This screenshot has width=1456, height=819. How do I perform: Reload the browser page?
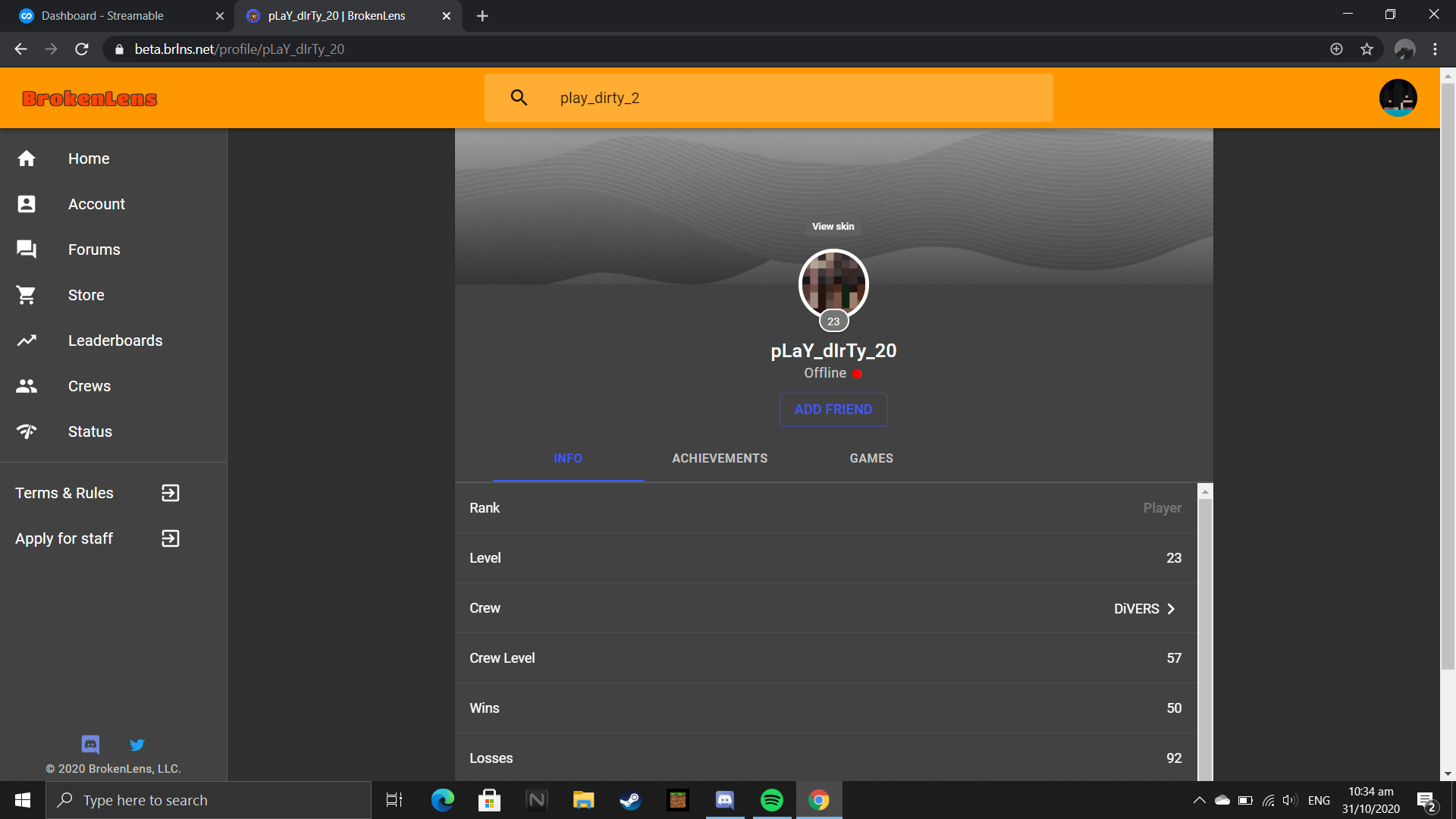click(82, 49)
